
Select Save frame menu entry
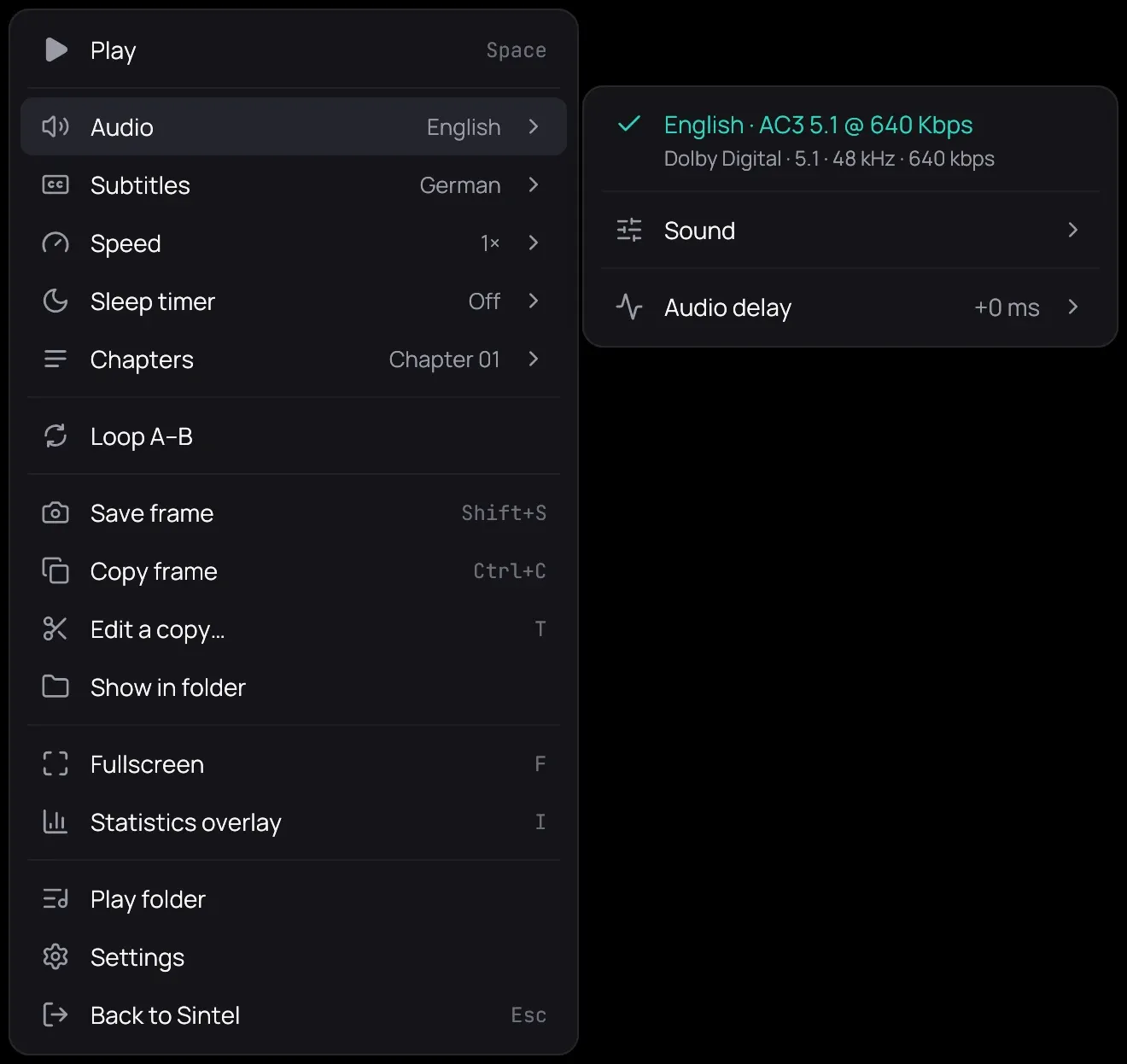coord(294,512)
